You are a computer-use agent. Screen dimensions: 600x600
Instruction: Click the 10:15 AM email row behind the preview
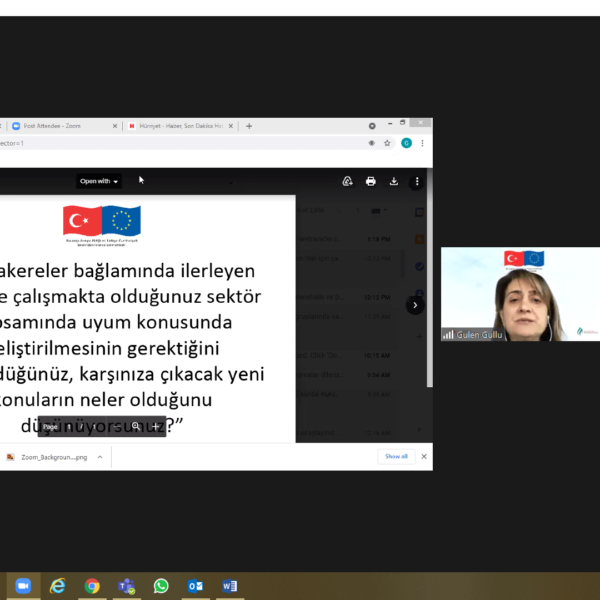(347, 355)
